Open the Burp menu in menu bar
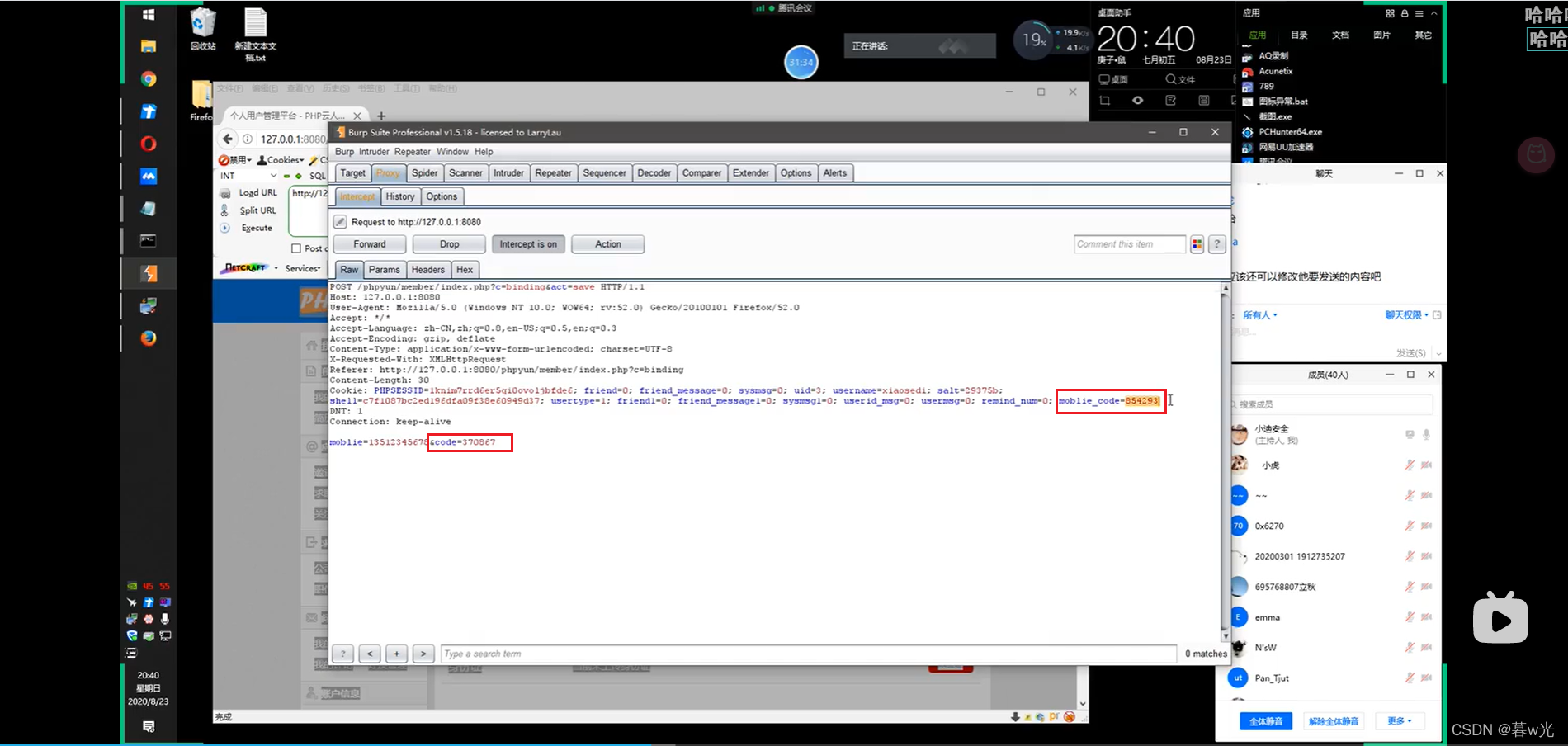The height and width of the screenshot is (746, 1568). [x=344, y=152]
